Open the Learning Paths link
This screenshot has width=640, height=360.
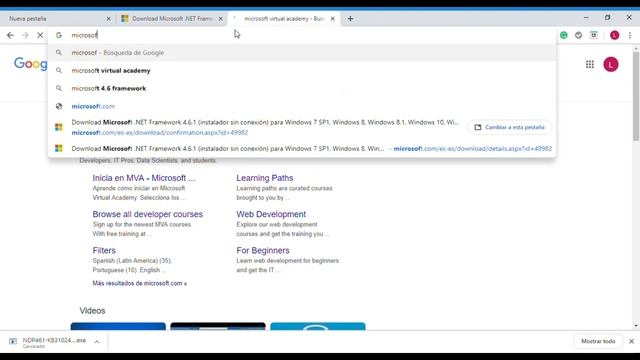coord(264,178)
